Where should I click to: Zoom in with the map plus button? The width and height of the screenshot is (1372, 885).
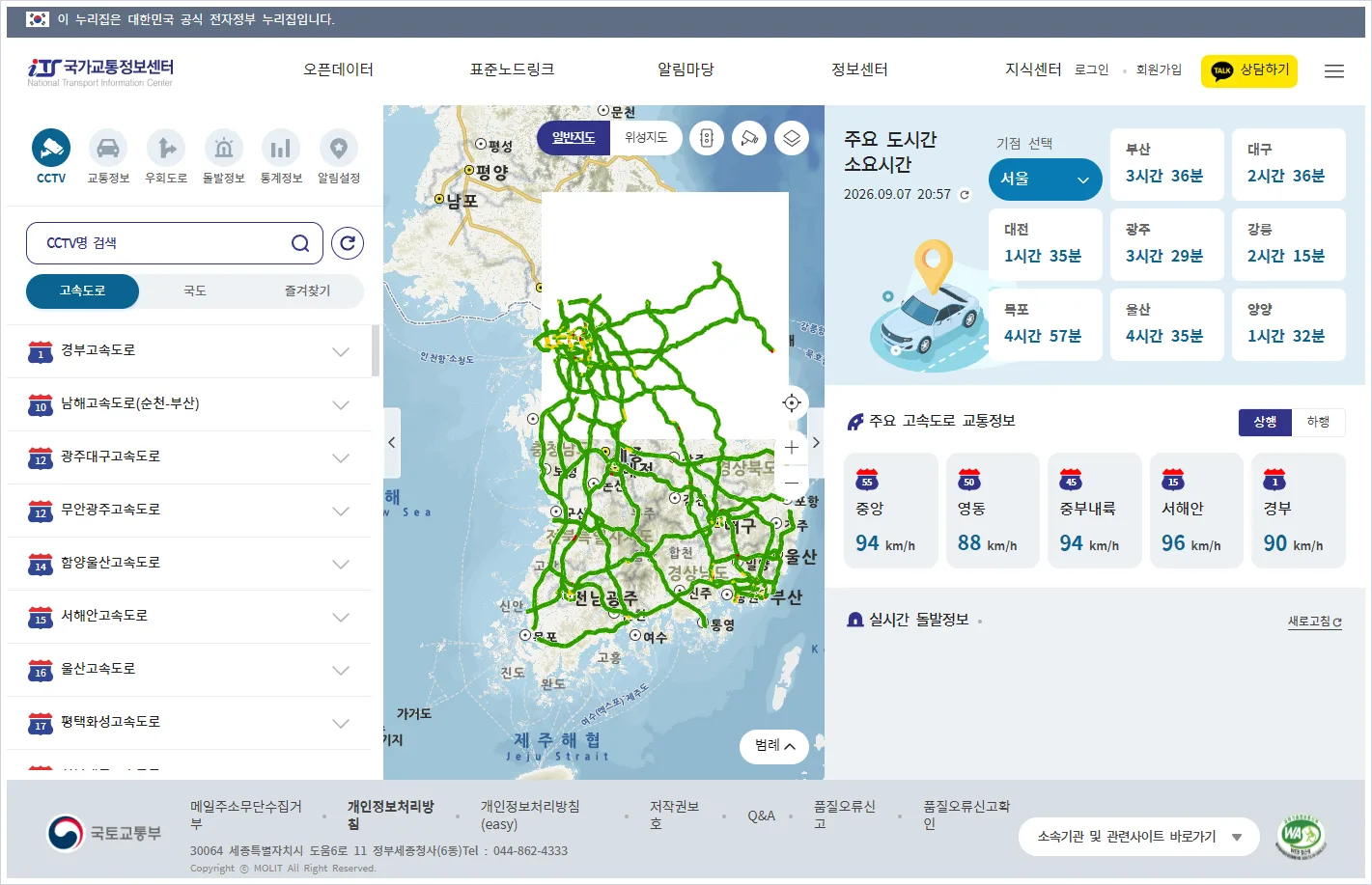[792, 448]
